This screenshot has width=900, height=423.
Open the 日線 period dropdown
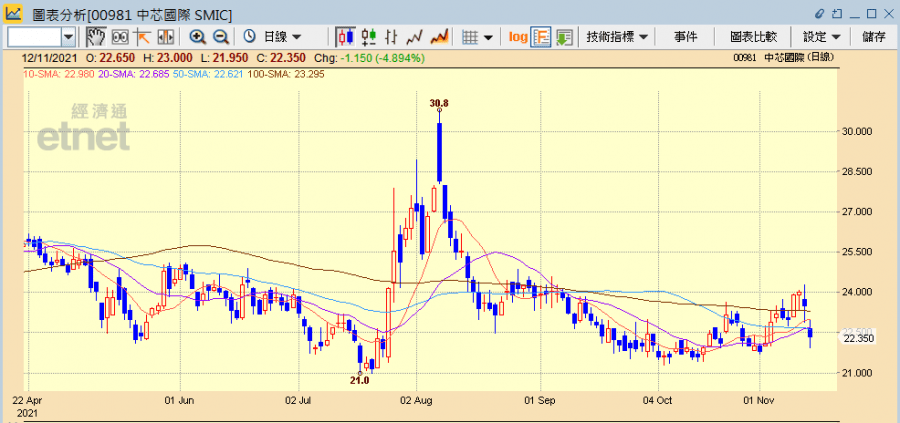(x=274, y=37)
